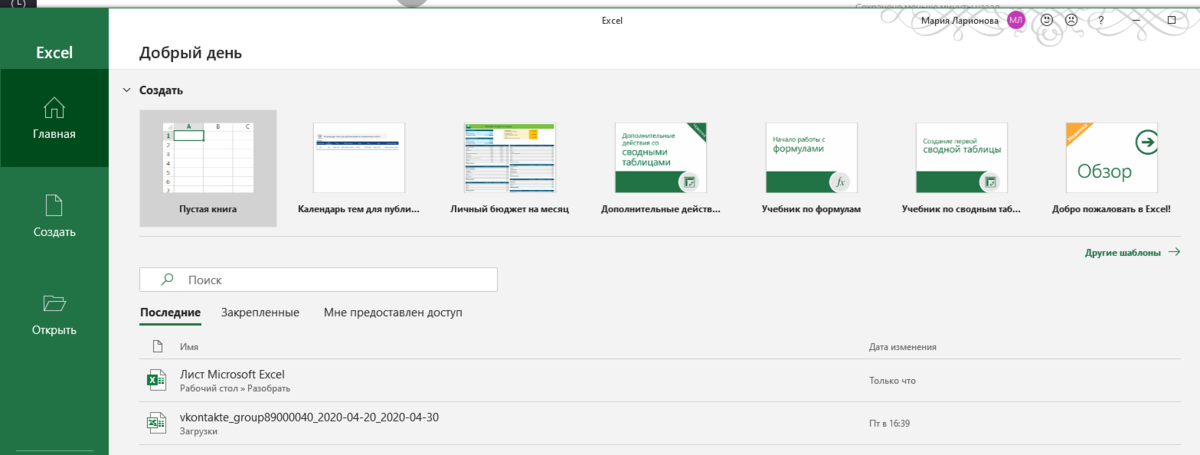Select the Личный бюджет на месяц template

[x=509, y=168]
